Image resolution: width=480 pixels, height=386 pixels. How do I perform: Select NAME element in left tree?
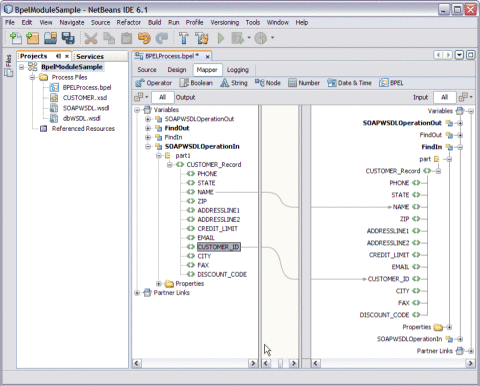tap(205, 192)
